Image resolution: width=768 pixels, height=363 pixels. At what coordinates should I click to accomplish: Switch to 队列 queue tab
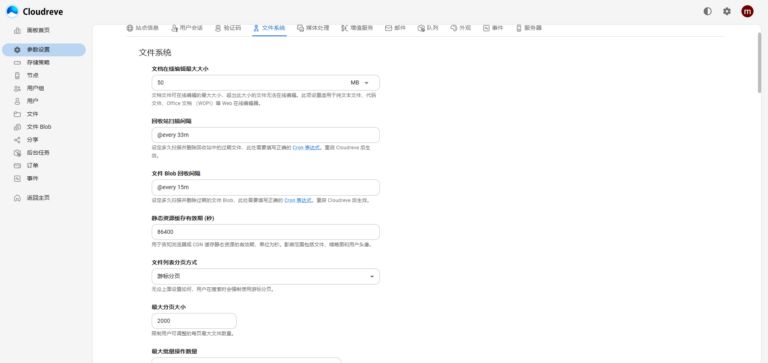[428, 28]
